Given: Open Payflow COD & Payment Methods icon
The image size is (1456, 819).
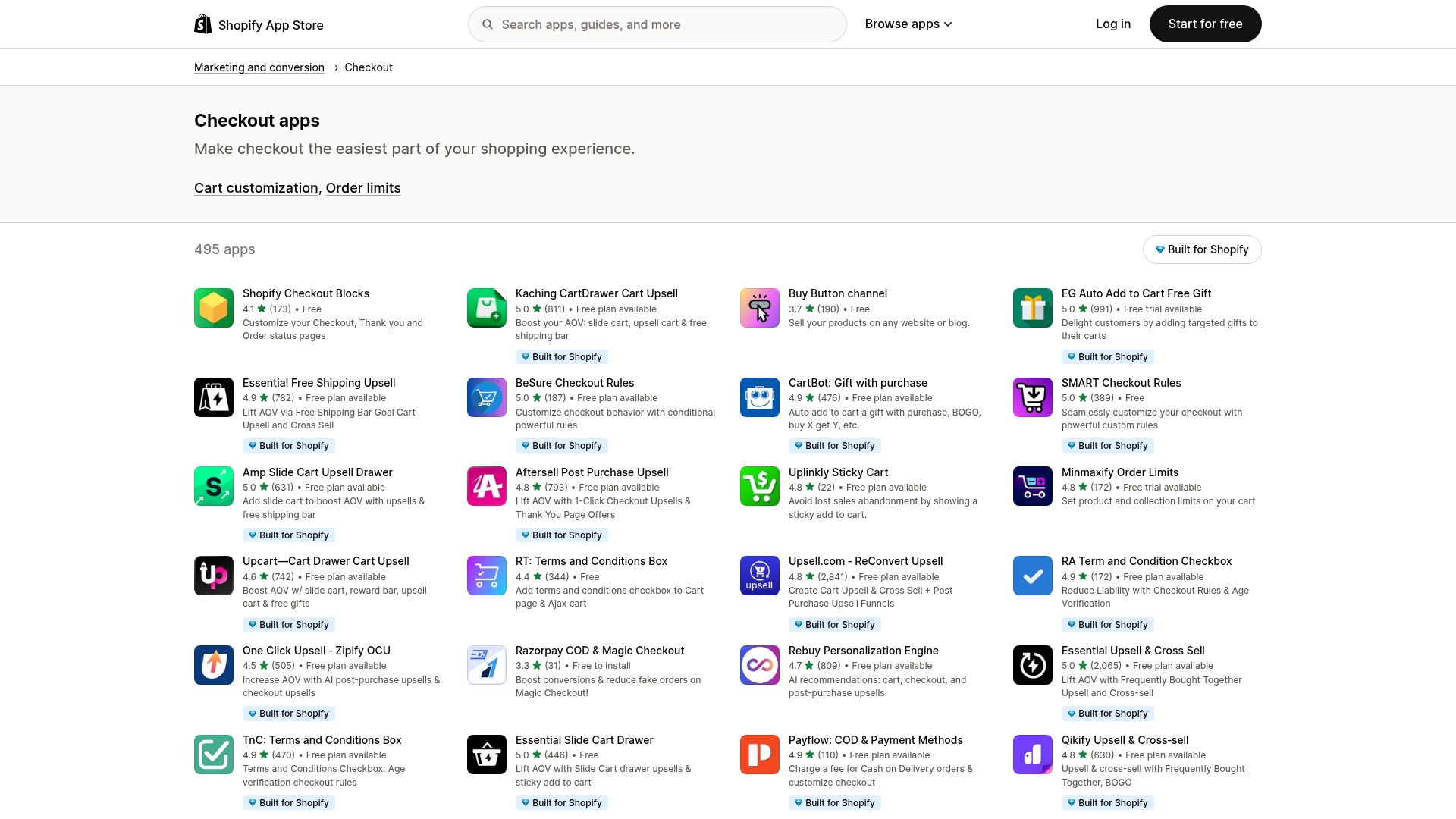Looking at the screenshot, I should [x=760, y=755].
